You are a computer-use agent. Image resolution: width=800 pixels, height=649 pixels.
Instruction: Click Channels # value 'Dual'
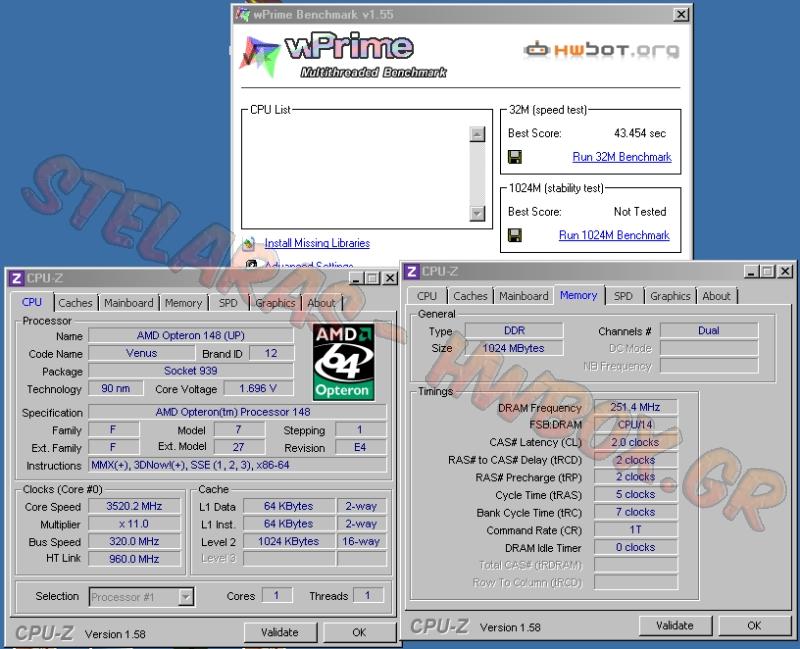[x=709, y=330]
